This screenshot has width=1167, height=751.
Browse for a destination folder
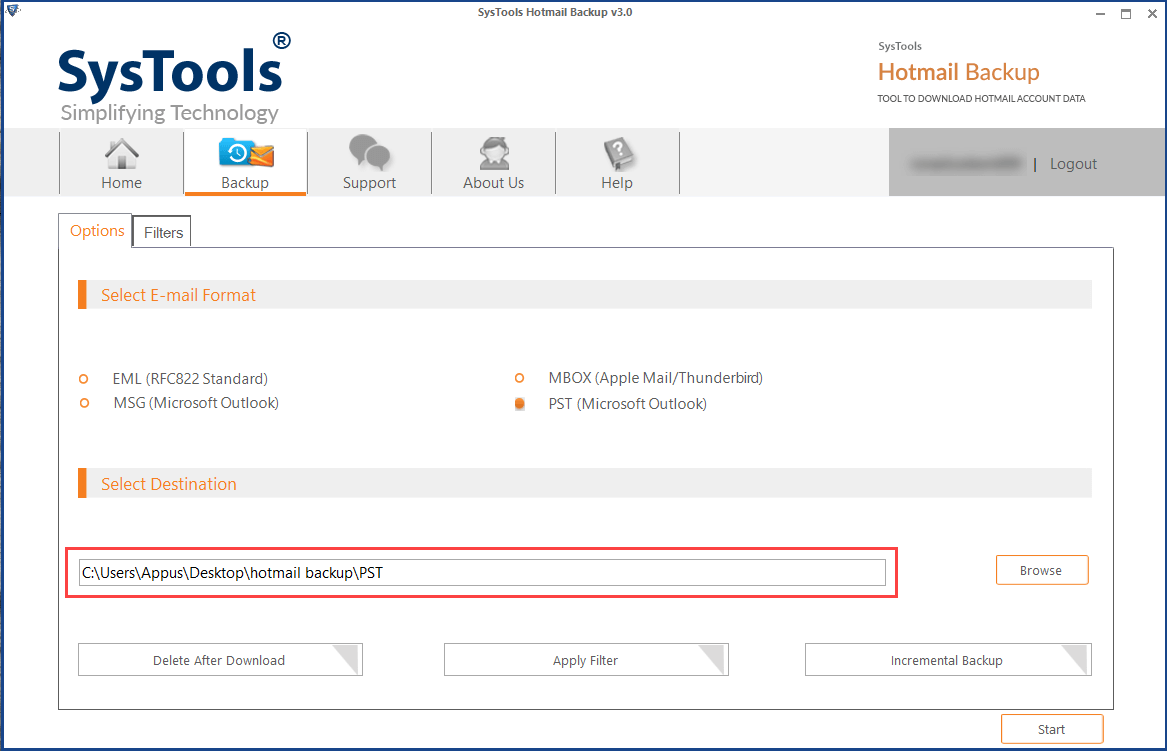pos(1042,570)
